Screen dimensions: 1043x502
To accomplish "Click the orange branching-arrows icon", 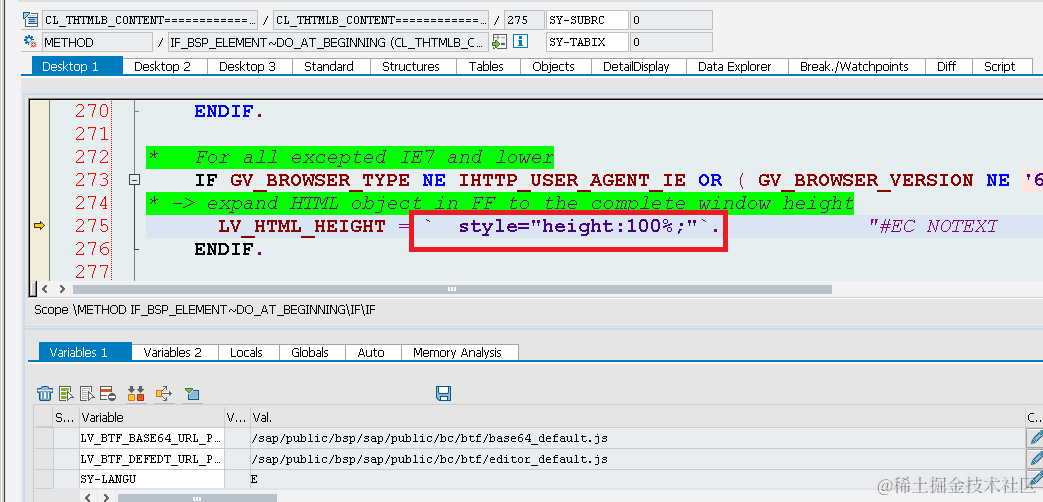I will click(164, 394).
